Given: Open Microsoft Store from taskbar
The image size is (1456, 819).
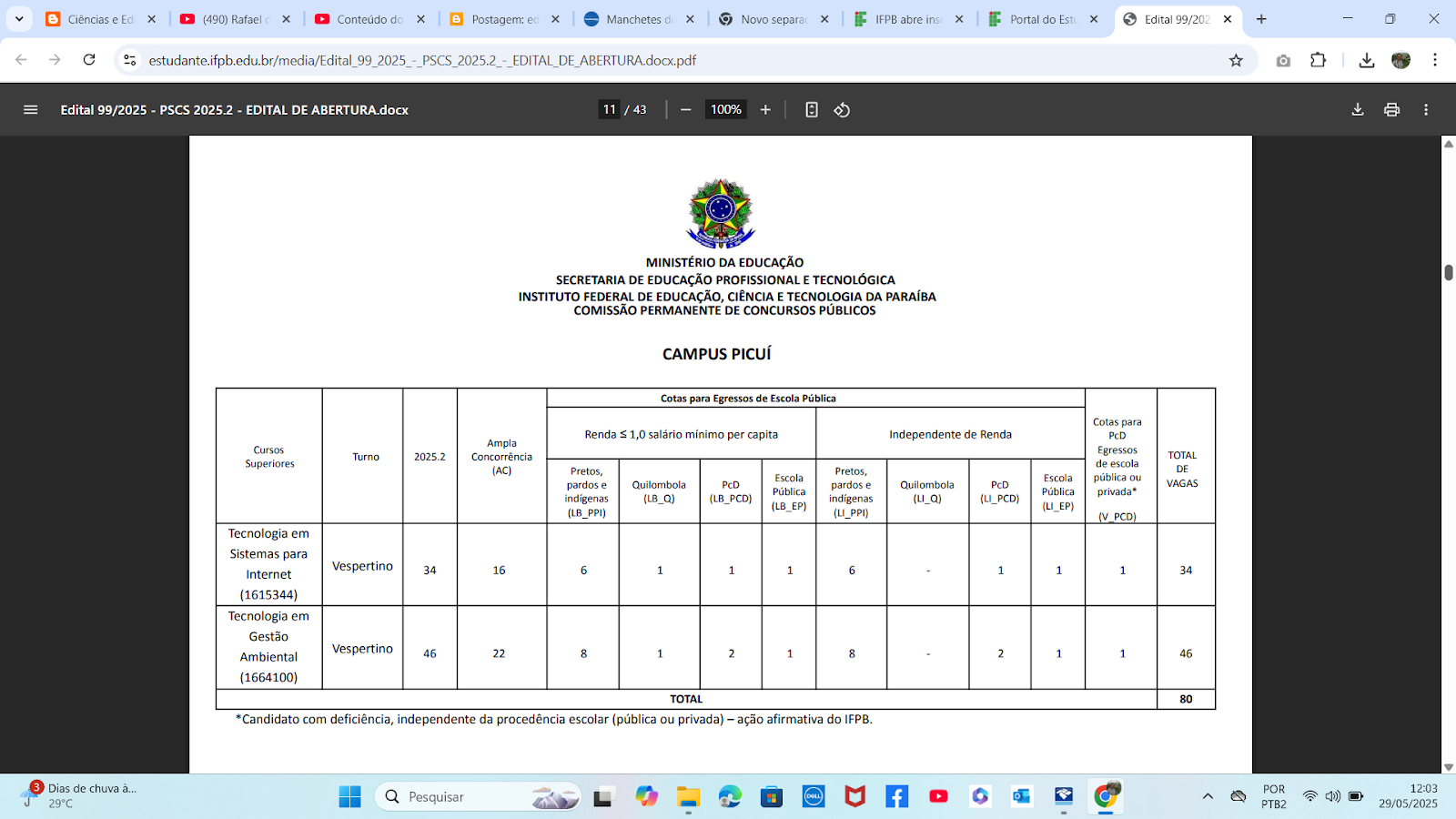Looking at the screenshot, I should tap(772, 797).
